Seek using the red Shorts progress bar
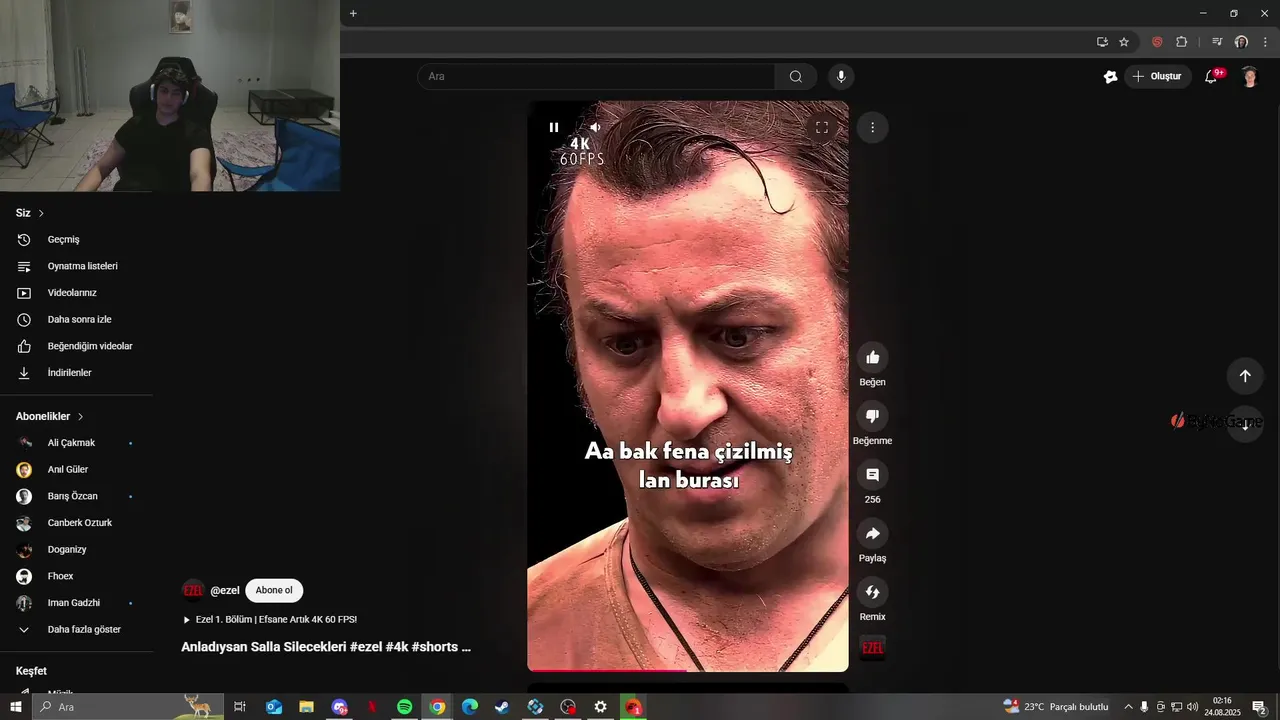 tap(688, 670)
